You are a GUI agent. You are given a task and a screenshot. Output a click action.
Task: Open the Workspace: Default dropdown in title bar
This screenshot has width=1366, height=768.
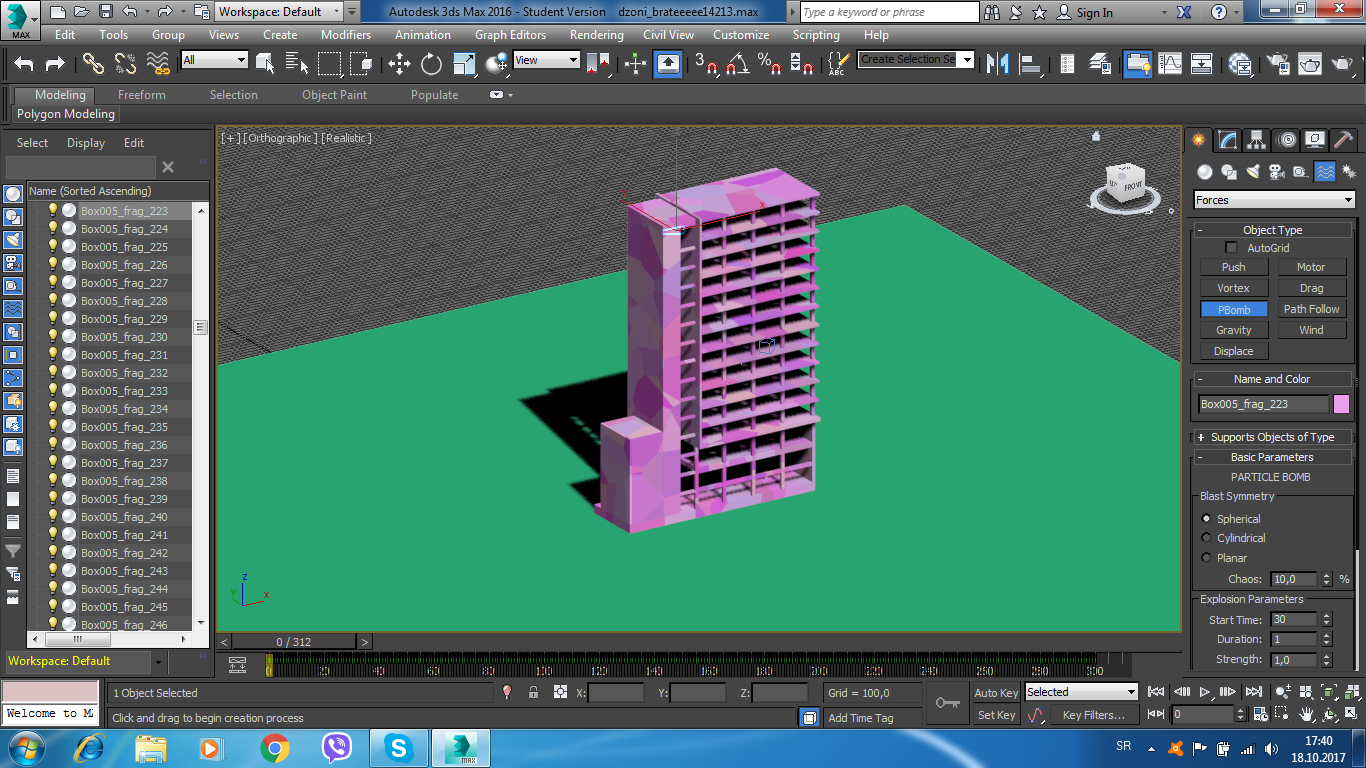click(x=279, y=12)
